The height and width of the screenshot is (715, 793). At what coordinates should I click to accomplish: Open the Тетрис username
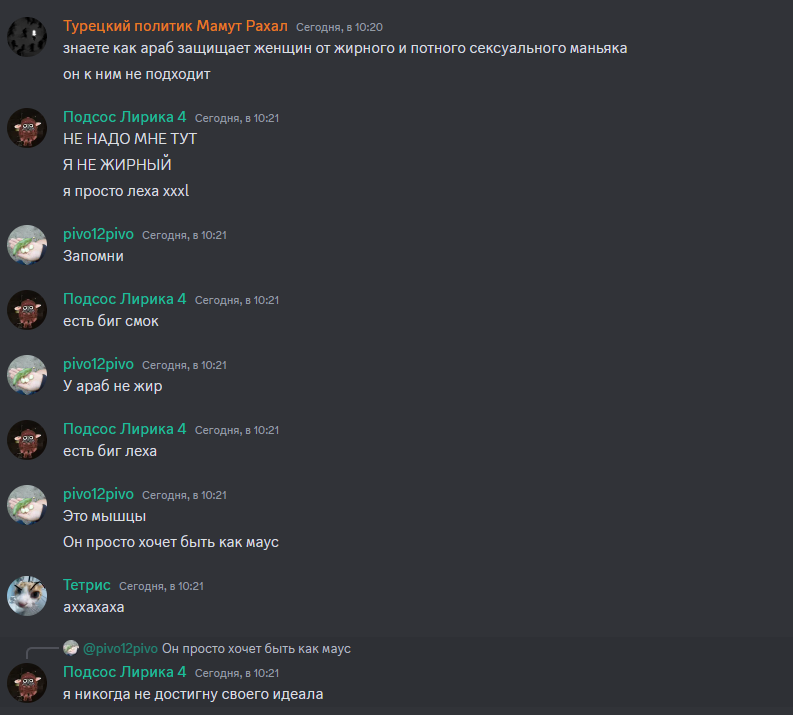[86, 585]
